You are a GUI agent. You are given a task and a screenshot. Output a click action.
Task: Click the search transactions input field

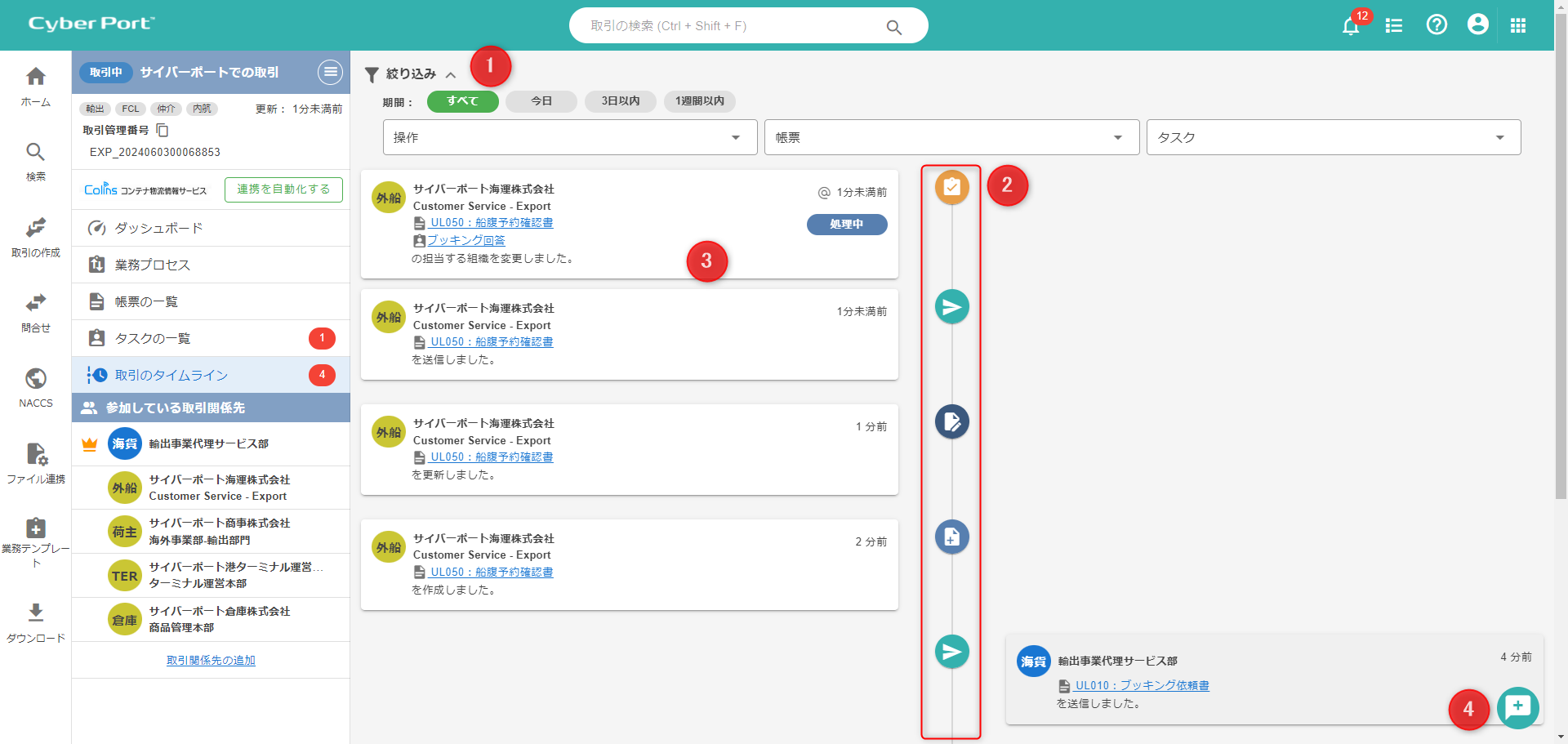tap(735, 26)
